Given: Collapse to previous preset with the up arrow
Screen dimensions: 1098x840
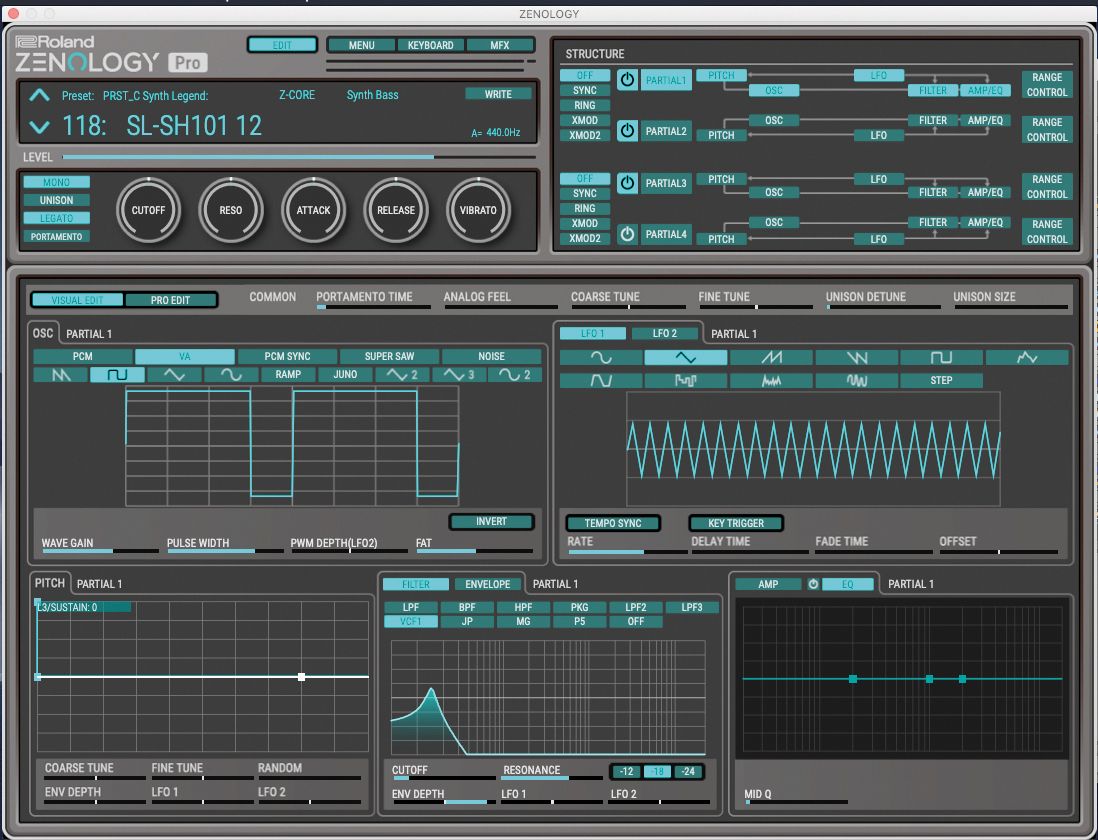Looking at the screenshot, I should coord(39,95).
